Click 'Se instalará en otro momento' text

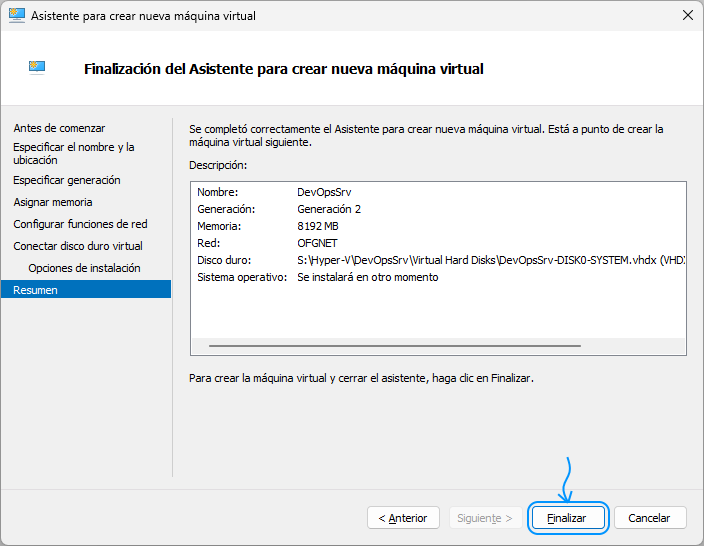368,277
